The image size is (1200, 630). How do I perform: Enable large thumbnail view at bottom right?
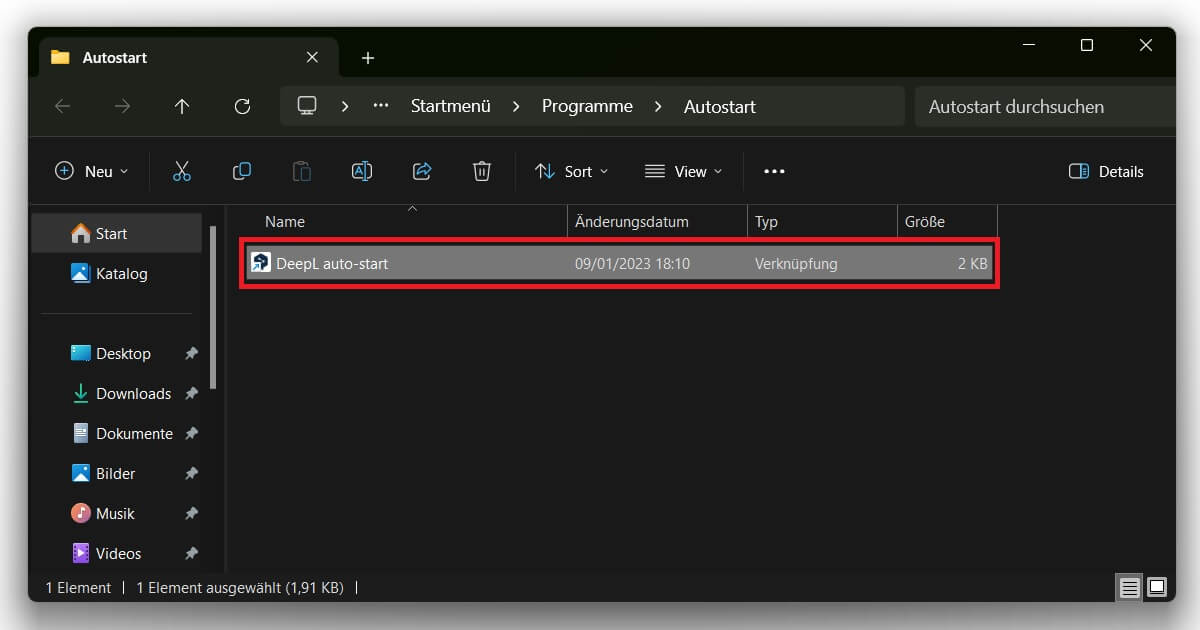(x=1157, y=587)
